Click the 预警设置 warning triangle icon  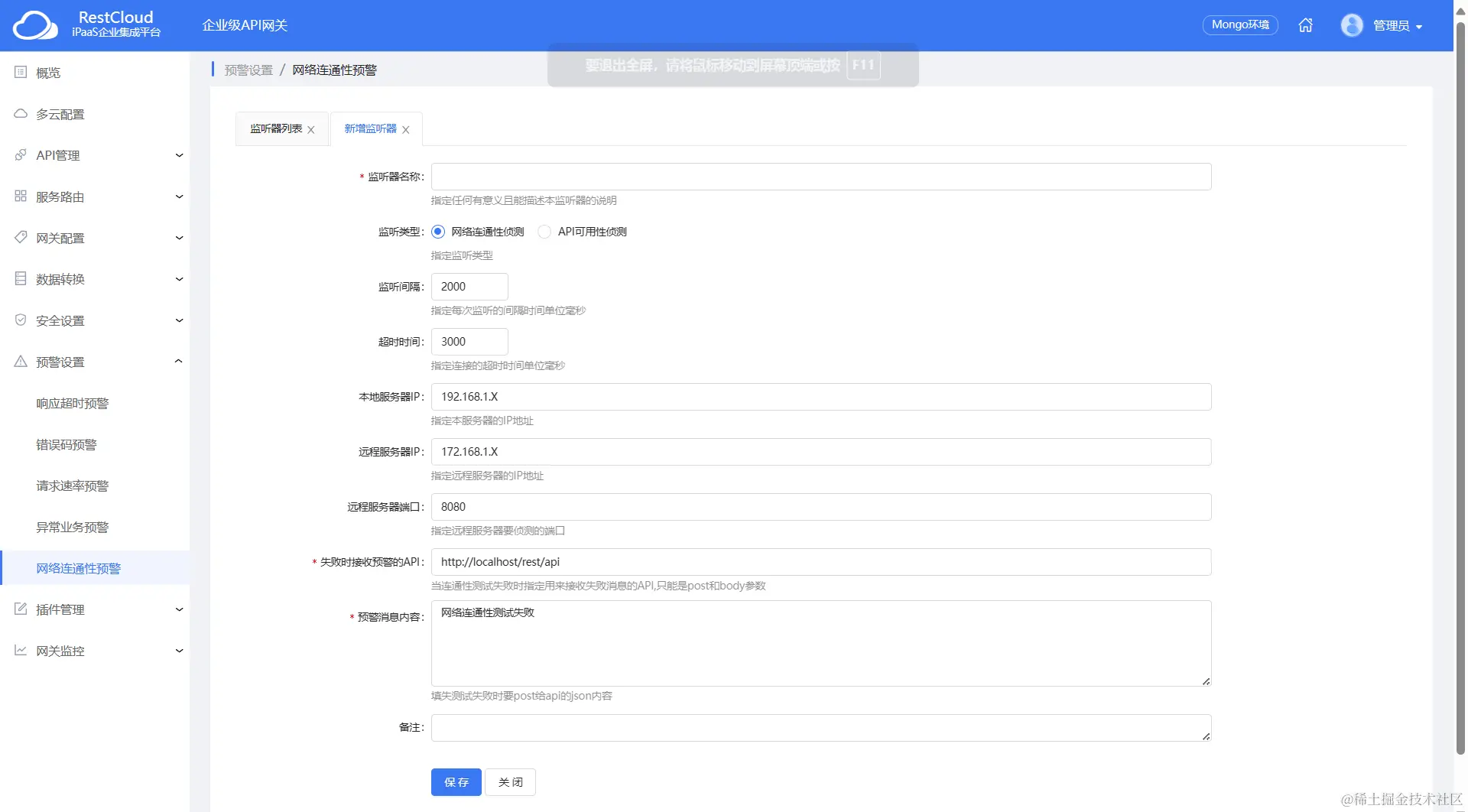(21, 362)
